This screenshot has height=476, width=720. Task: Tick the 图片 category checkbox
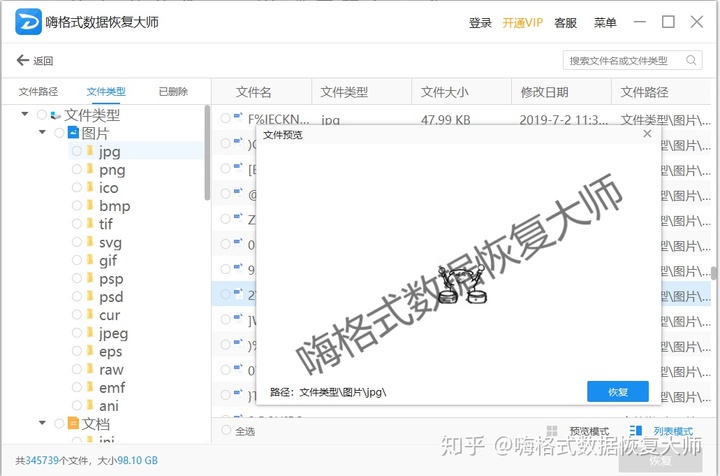59,133
